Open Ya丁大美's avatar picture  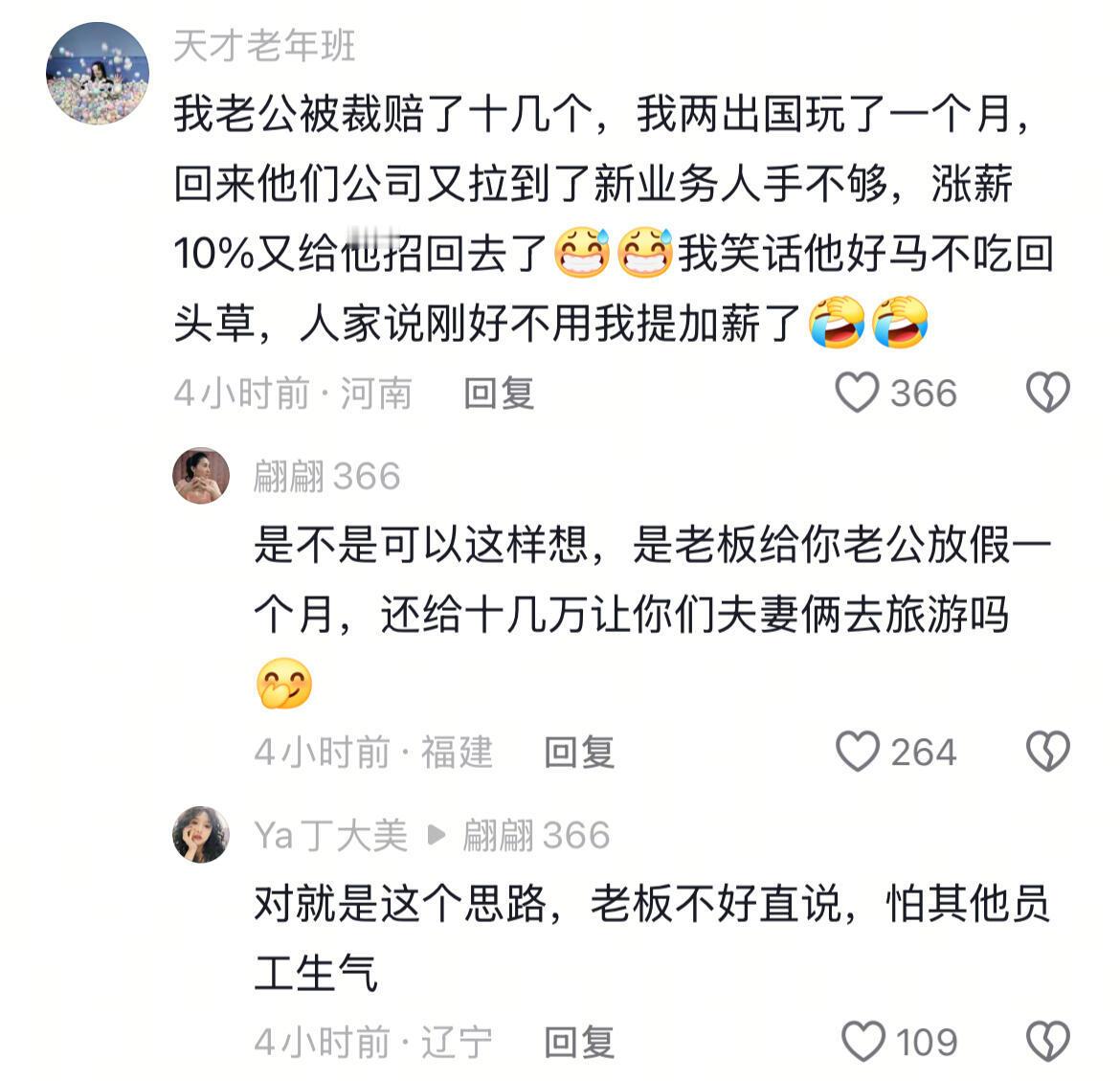(x=201, y=835)
